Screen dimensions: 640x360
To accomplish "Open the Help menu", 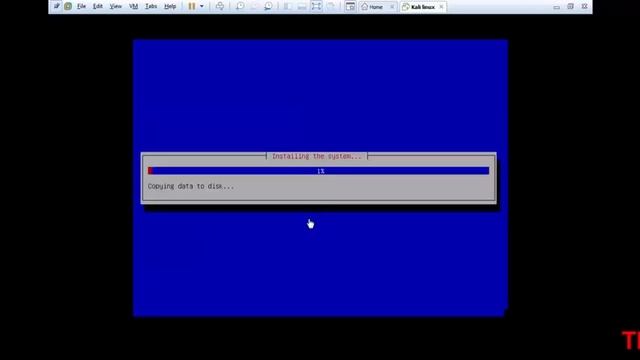I will (170, 6).
